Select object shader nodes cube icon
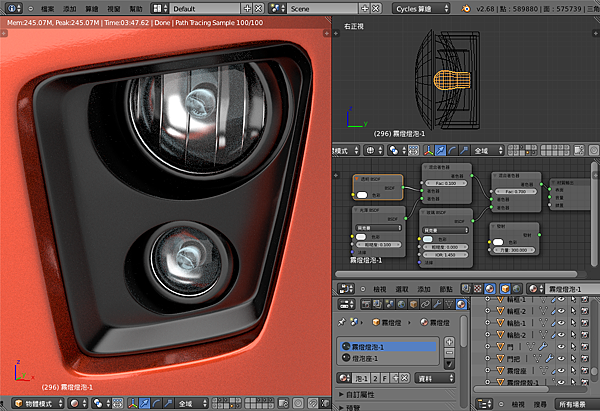The height and width of the screenshot is (411, 600). [x=504, y=289]
